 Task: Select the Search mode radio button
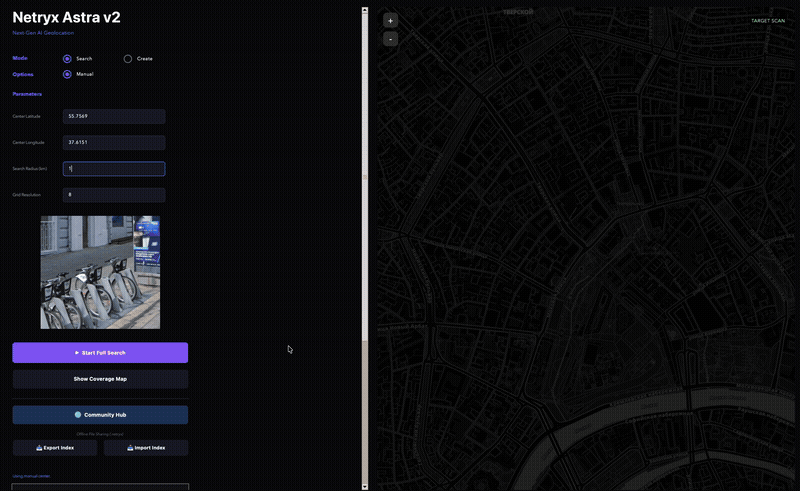(67, 59)
